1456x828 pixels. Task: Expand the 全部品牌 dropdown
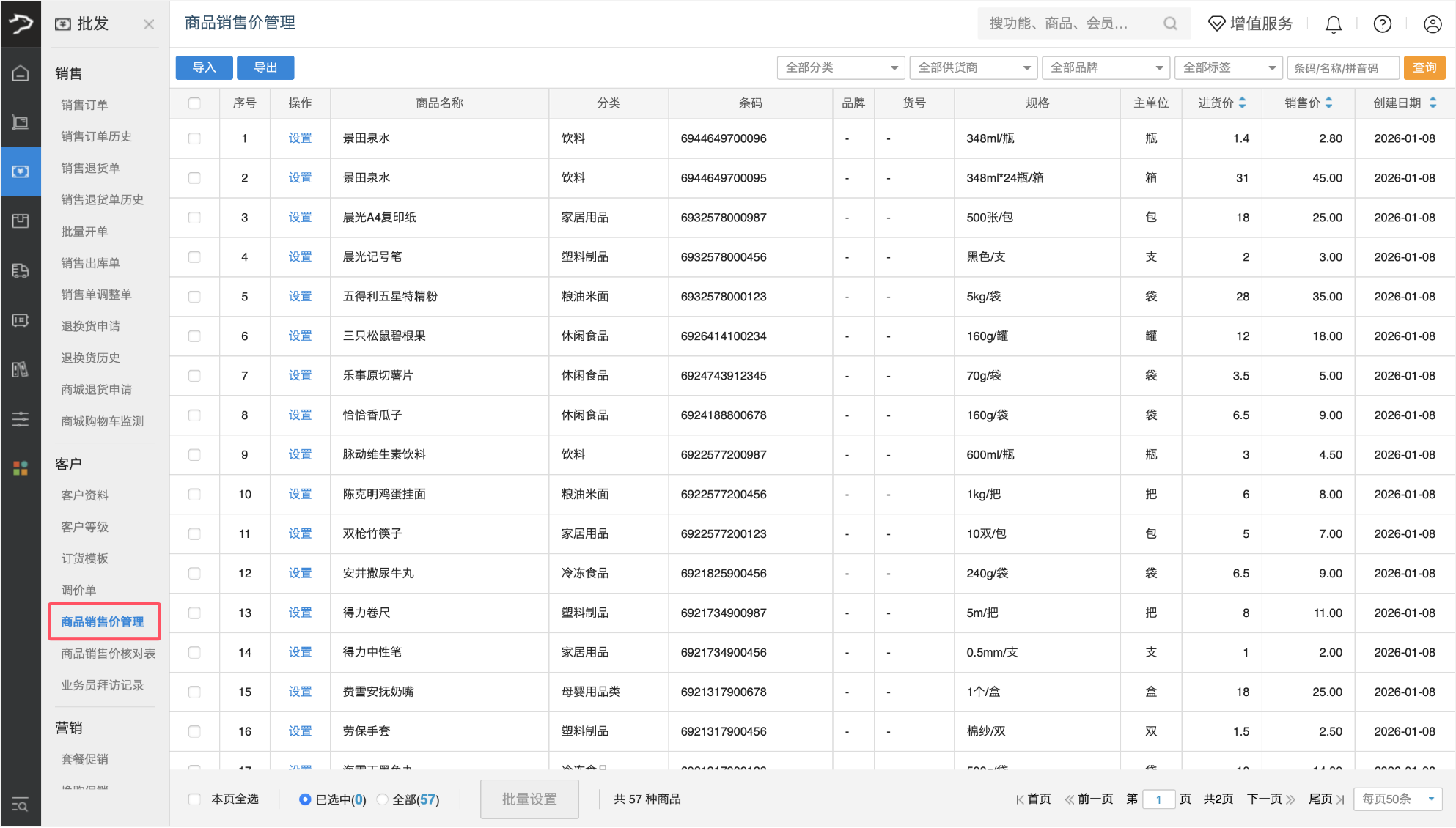tap(1106, 67)
